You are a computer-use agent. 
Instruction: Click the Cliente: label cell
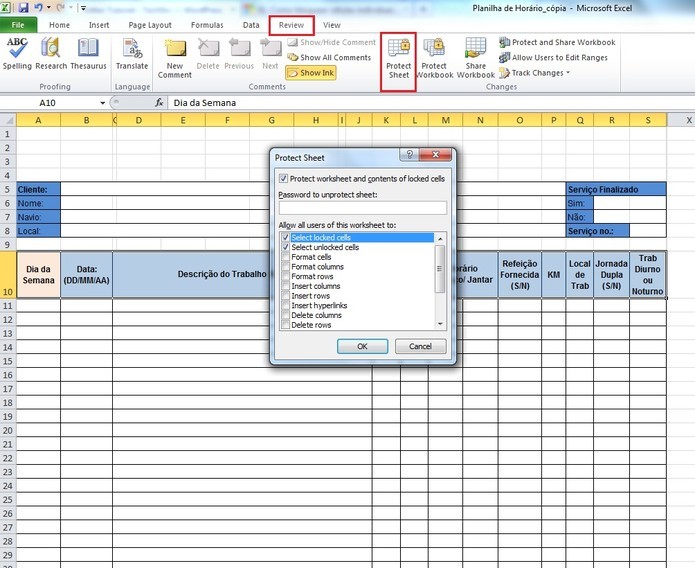coord(39,189)
